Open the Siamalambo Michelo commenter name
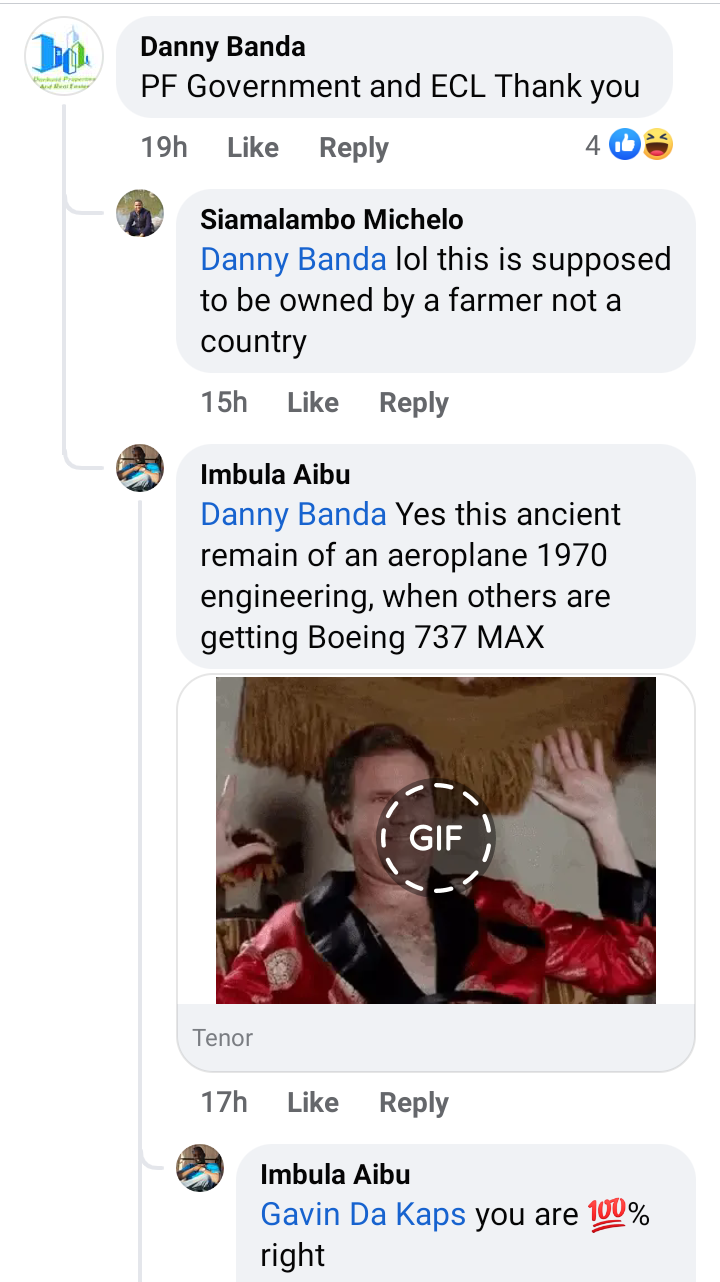Screen dimensions: 720x1282 332,220
